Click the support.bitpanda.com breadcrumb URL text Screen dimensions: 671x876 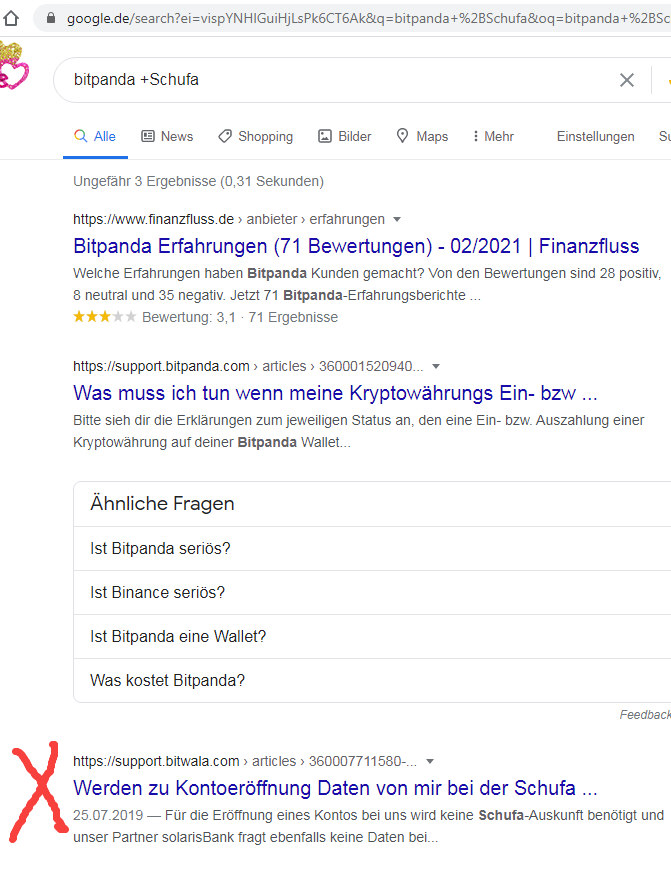248,366
